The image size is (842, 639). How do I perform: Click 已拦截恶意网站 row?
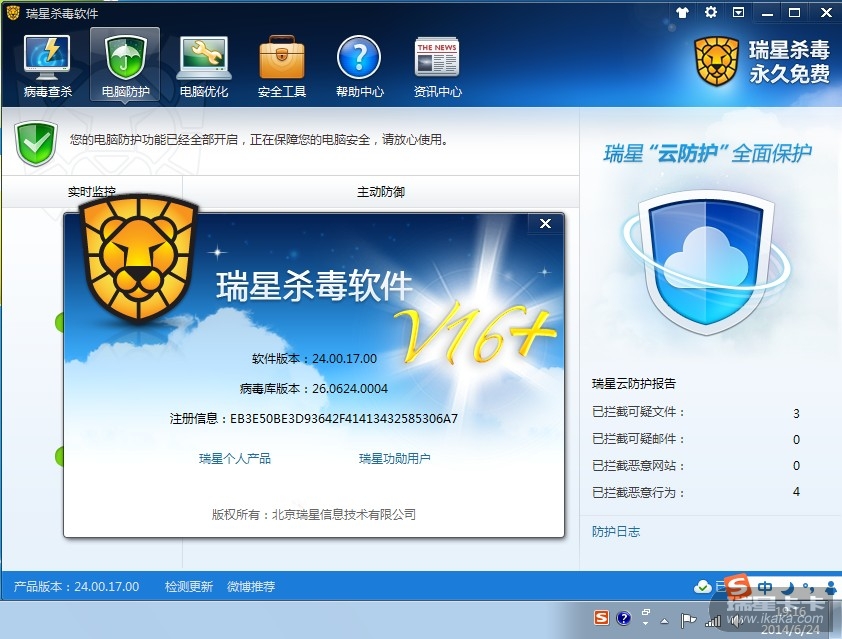696,466
